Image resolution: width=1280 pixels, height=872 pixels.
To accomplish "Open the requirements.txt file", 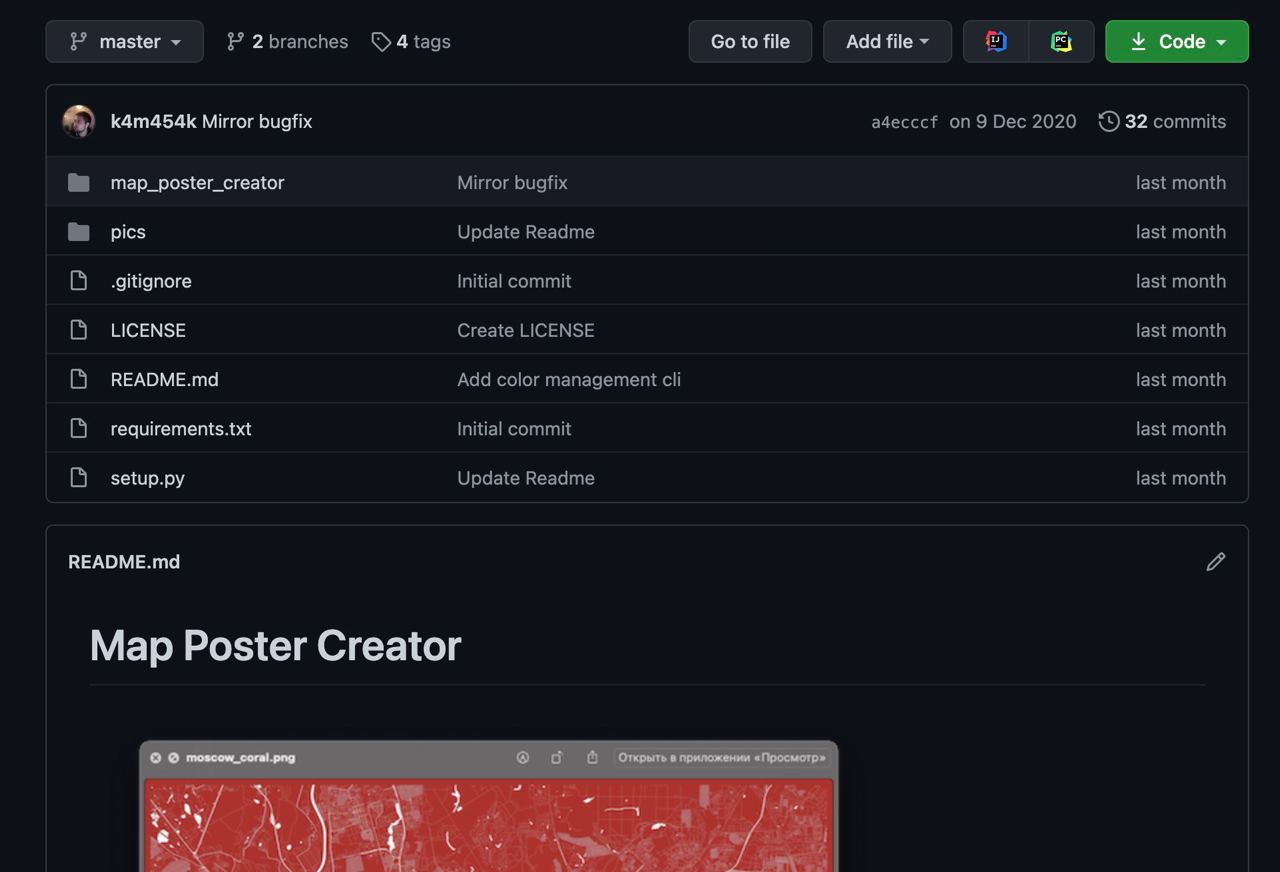I will coord(181,428).
